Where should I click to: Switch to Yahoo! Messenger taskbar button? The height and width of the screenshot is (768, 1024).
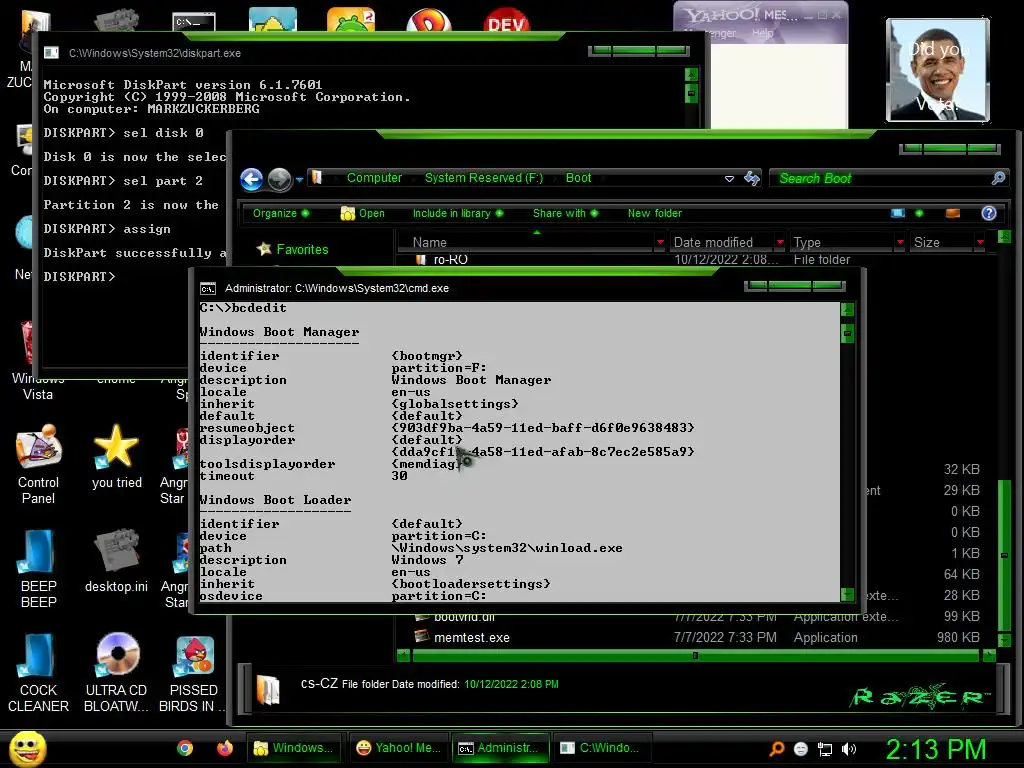tap(399, 748)
